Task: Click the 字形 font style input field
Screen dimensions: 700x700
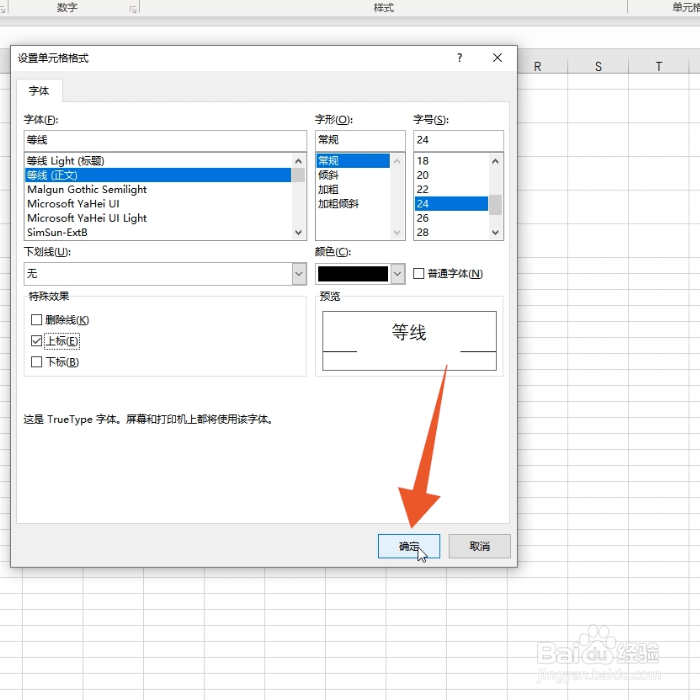Action: [x=360, y=140]
